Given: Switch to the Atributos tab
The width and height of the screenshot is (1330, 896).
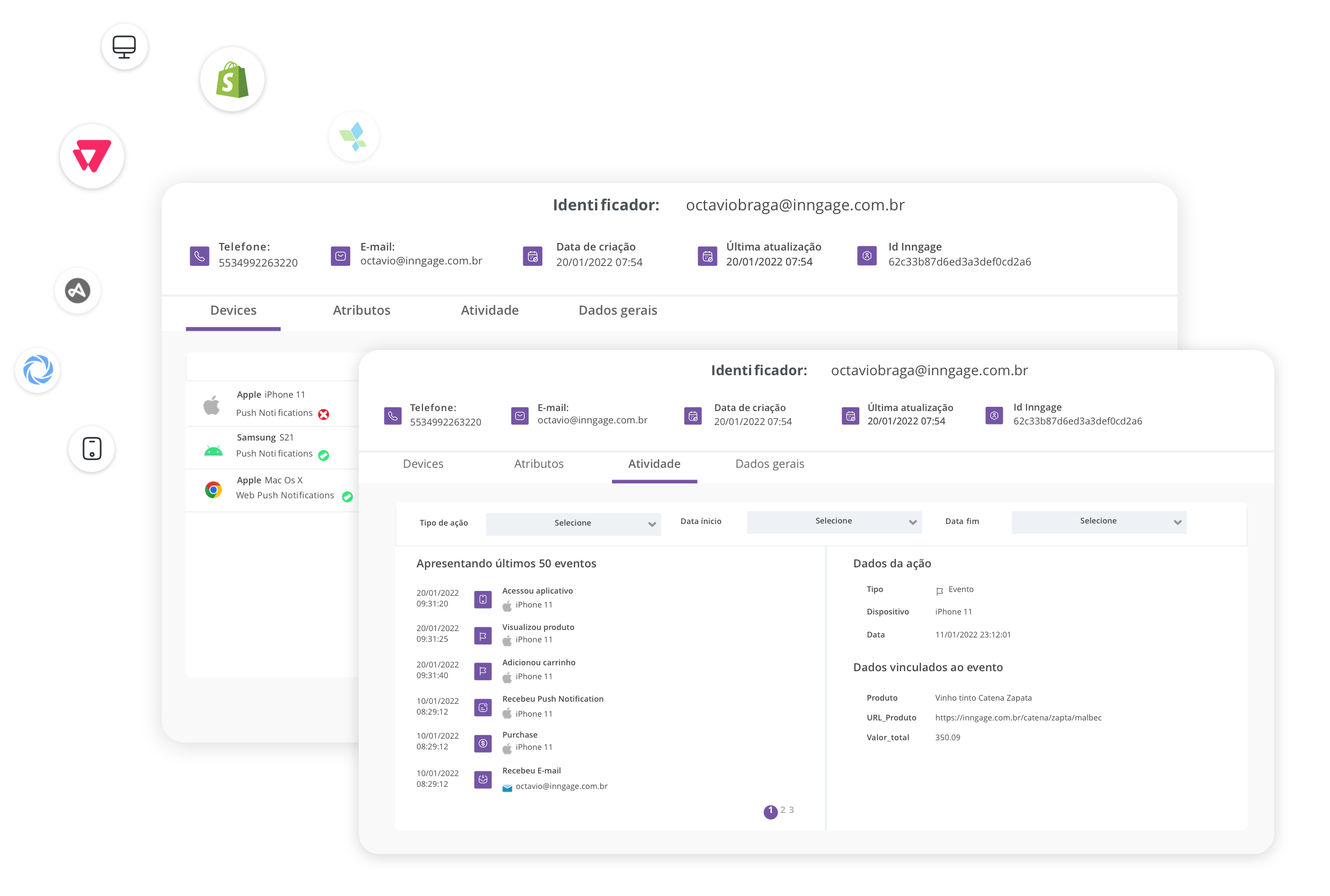Looking at the screenshot, I should [x=539, y=464].
